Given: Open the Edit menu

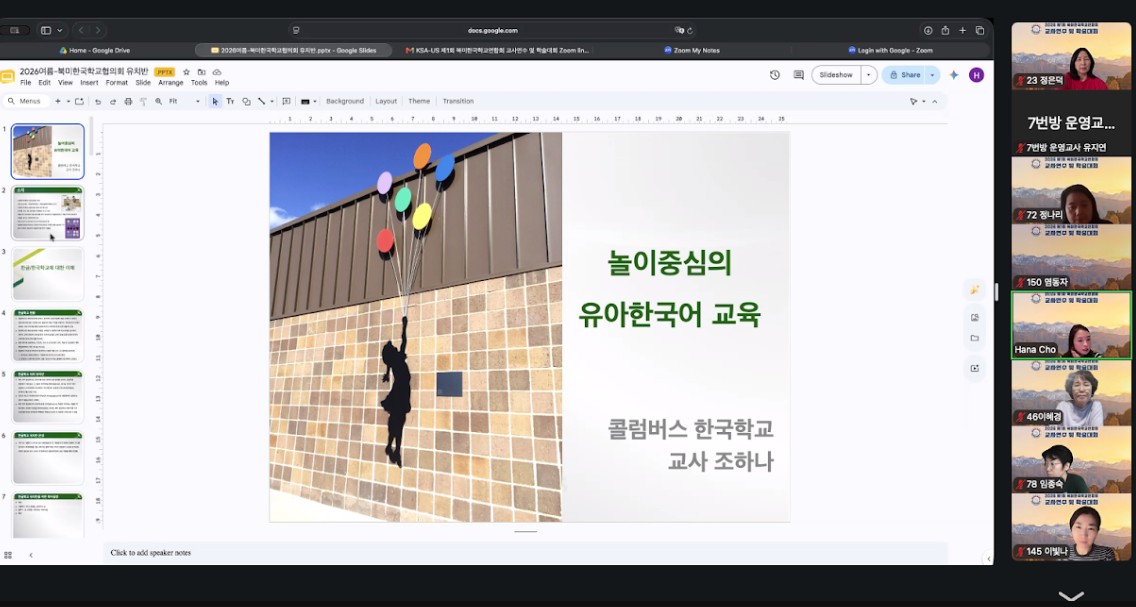Looking at the screenshot, I should tap(44, 83).
